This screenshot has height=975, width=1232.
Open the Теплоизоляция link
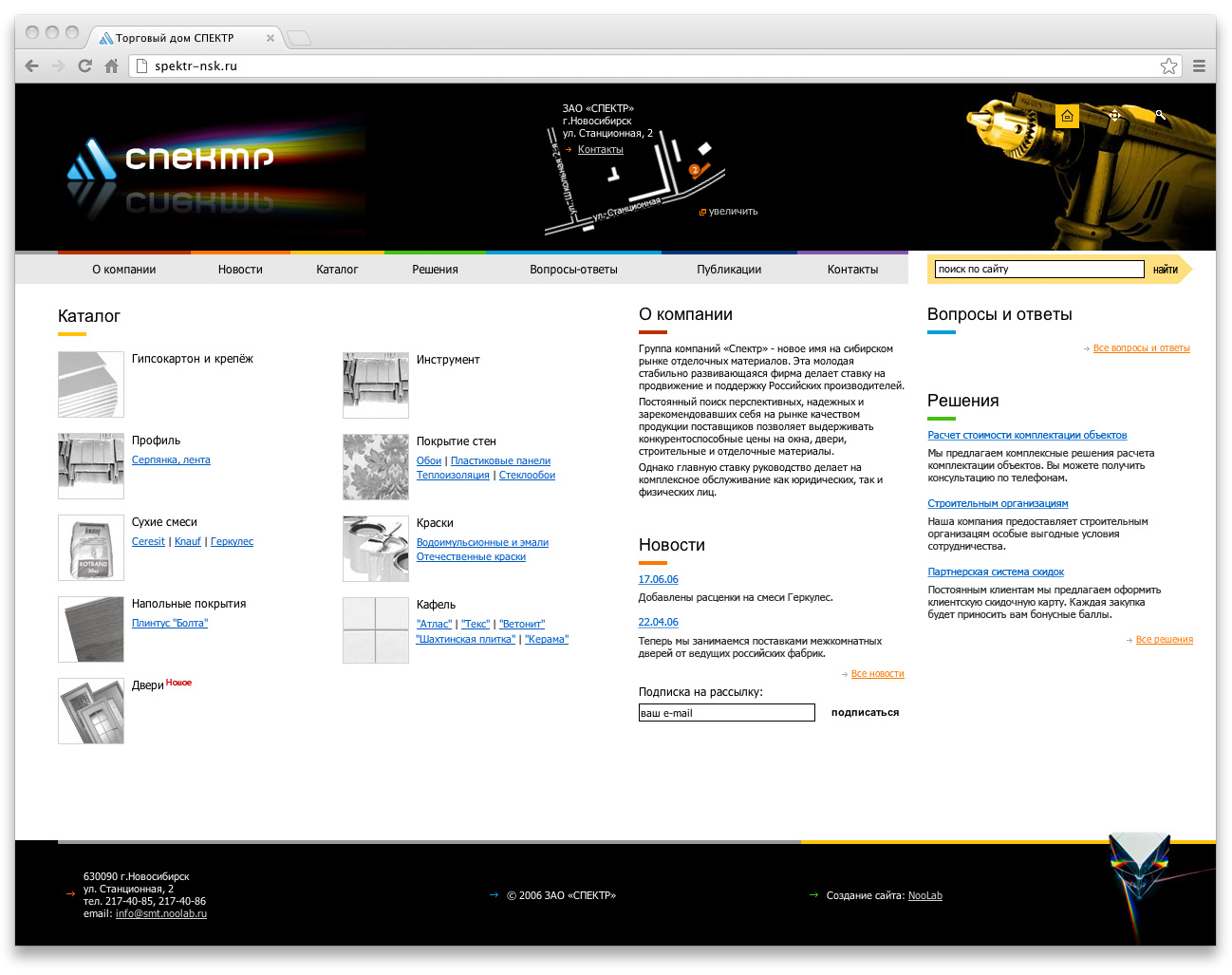click(453, 476)
